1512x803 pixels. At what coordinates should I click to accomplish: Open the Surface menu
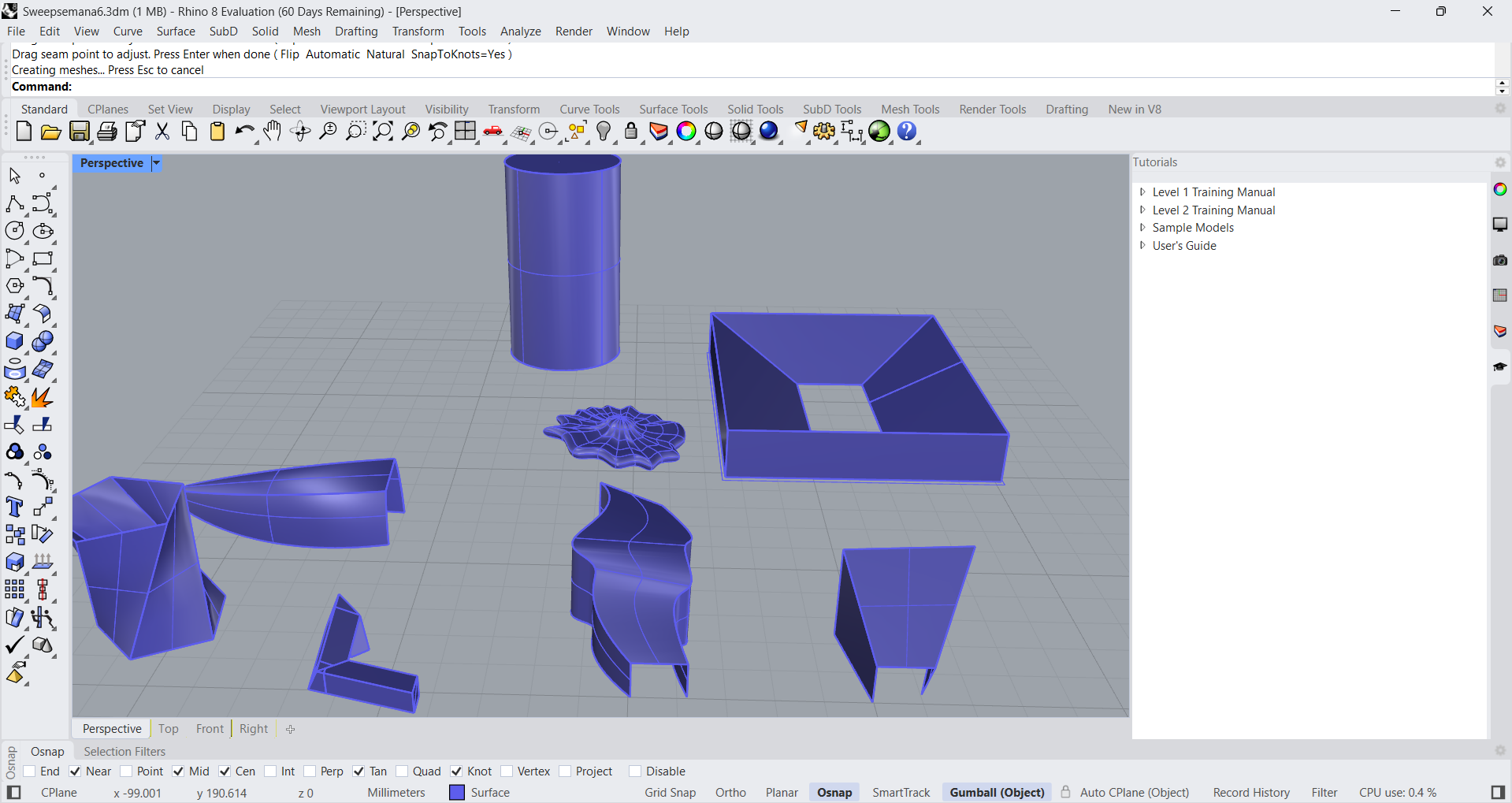point(175,32)
